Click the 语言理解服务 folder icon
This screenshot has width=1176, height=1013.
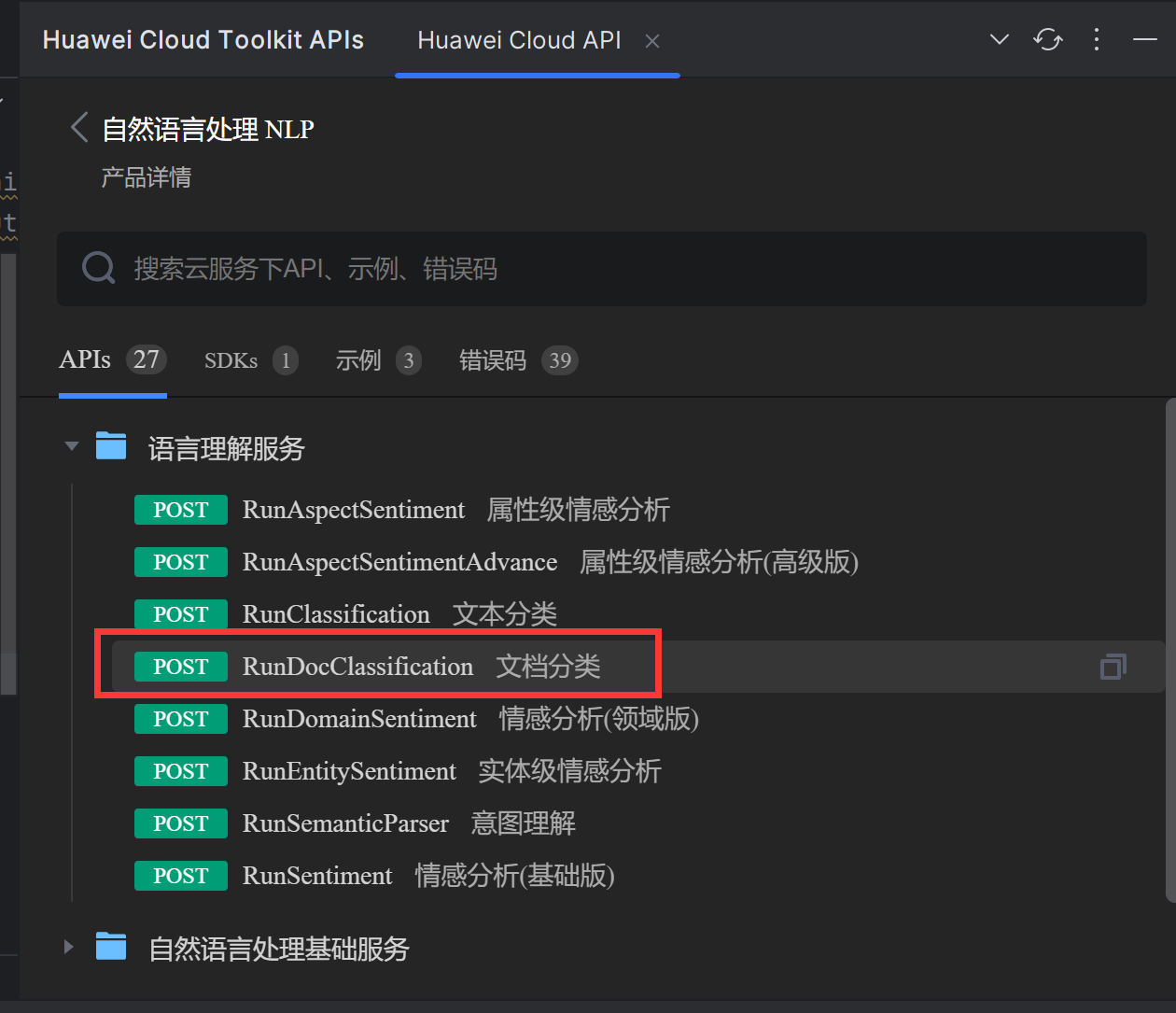[111, 446]
